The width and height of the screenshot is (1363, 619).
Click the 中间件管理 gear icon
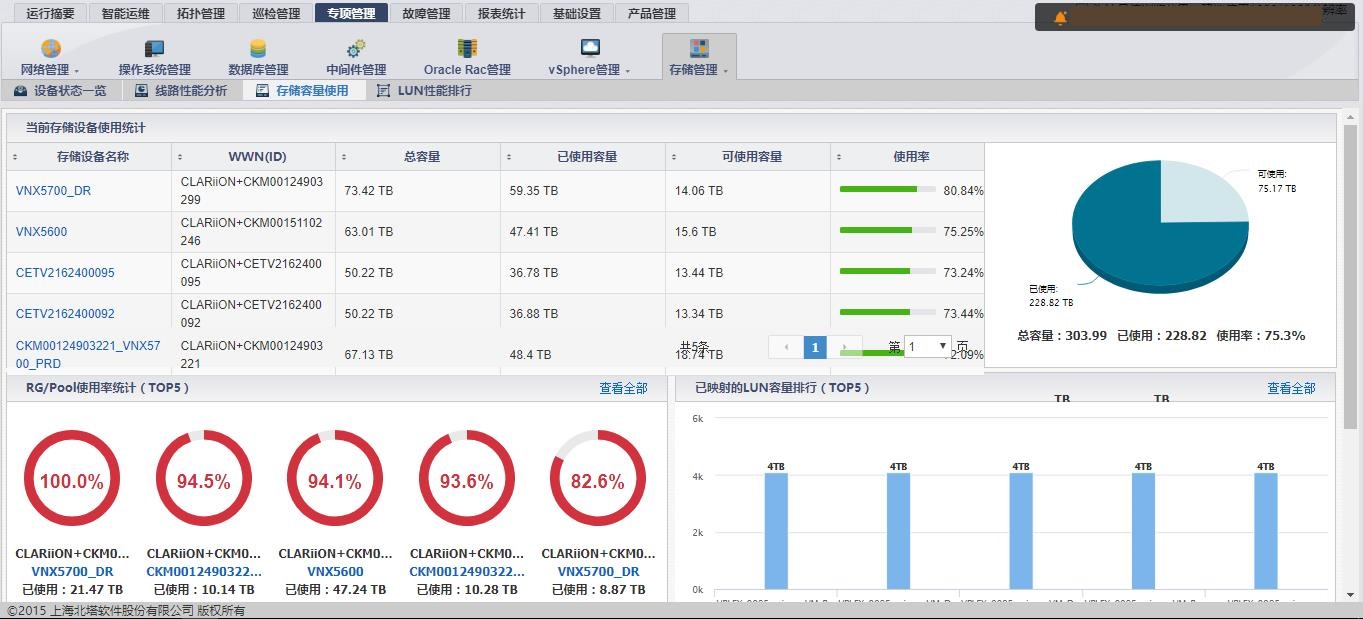[355, 48]
